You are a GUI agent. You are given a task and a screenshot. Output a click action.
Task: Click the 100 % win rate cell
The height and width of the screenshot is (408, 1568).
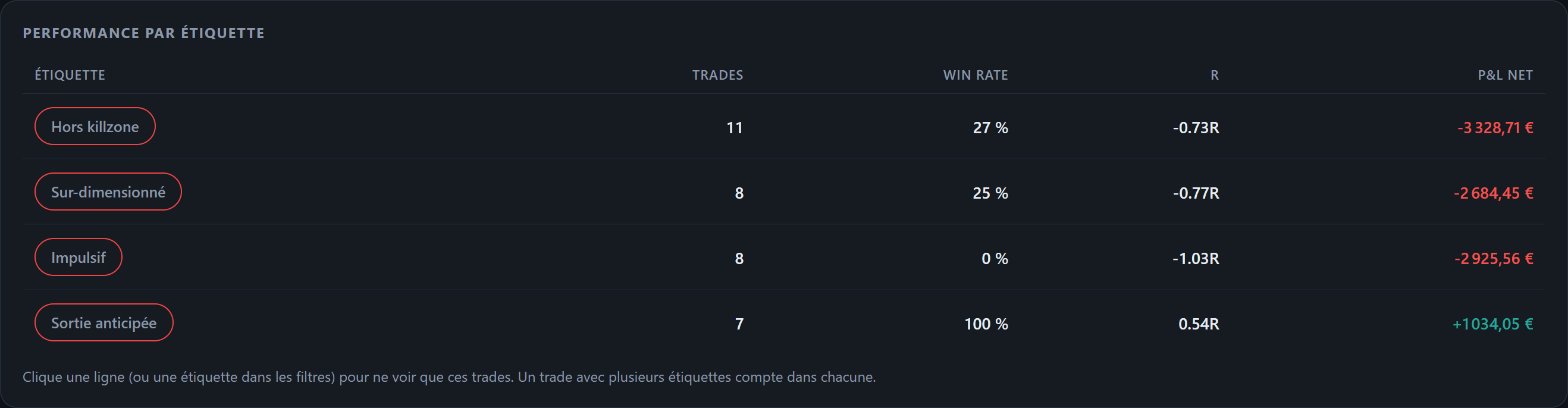click(986, 324)
